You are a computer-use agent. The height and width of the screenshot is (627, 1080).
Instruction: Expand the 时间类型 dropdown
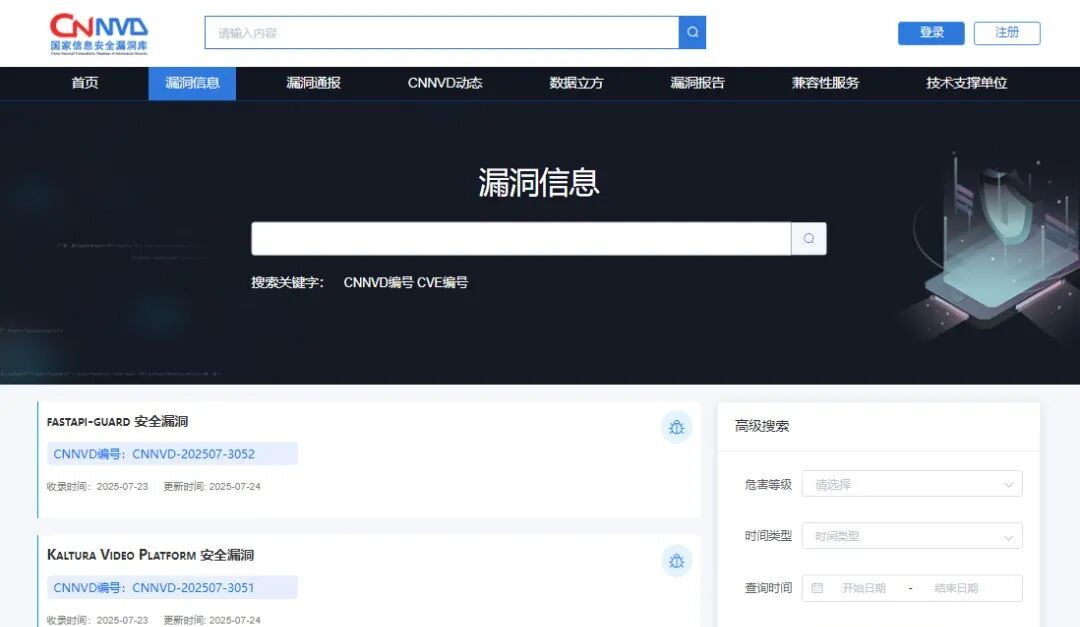[911, 535]
